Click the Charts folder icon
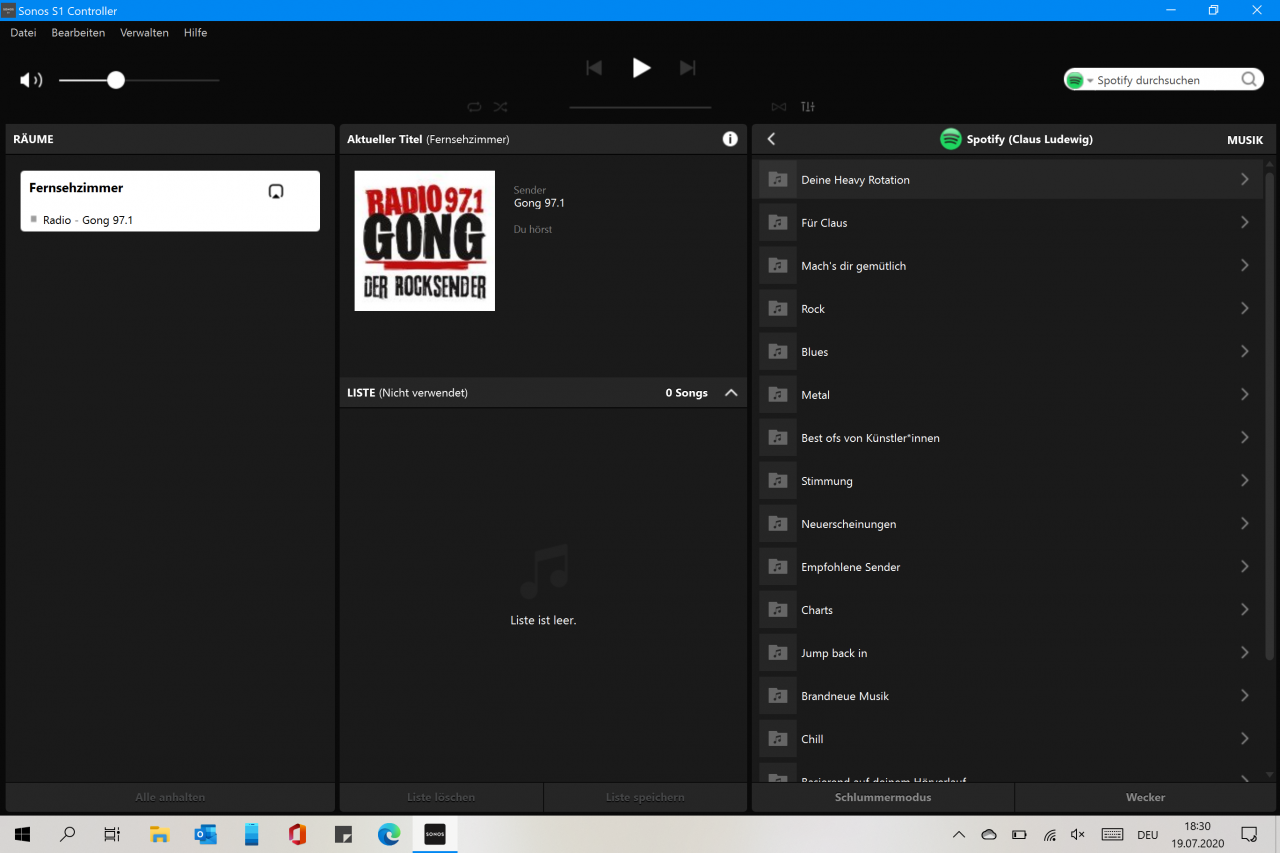 tap(778, 610)
